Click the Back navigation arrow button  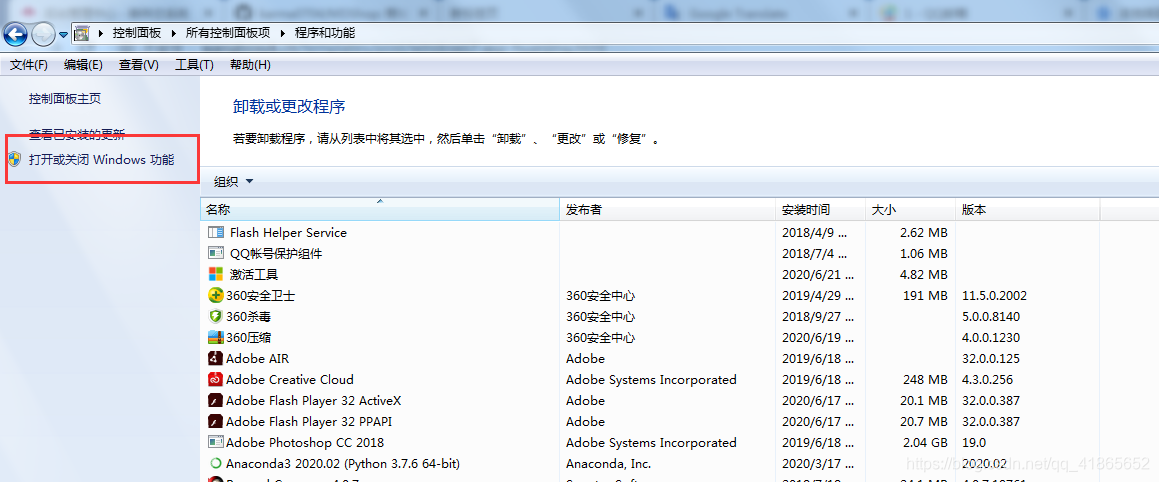(16, 33)
